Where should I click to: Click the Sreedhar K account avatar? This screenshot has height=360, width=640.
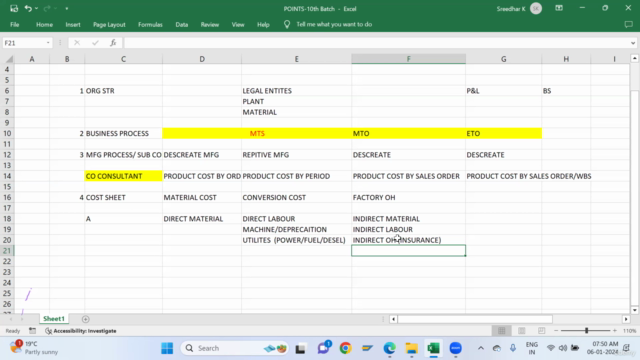pyautogui.click(x=536, y=9)
